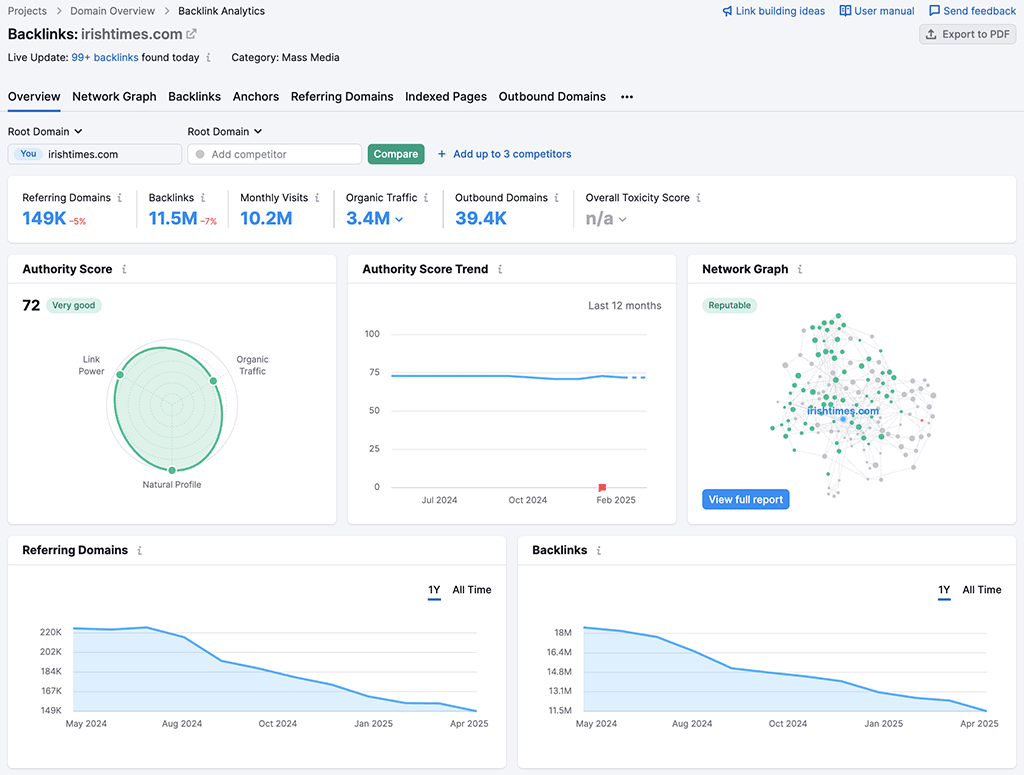Open the Anchors tab
Viewport: 1024px width, 775px height.
tap(256, 97)
